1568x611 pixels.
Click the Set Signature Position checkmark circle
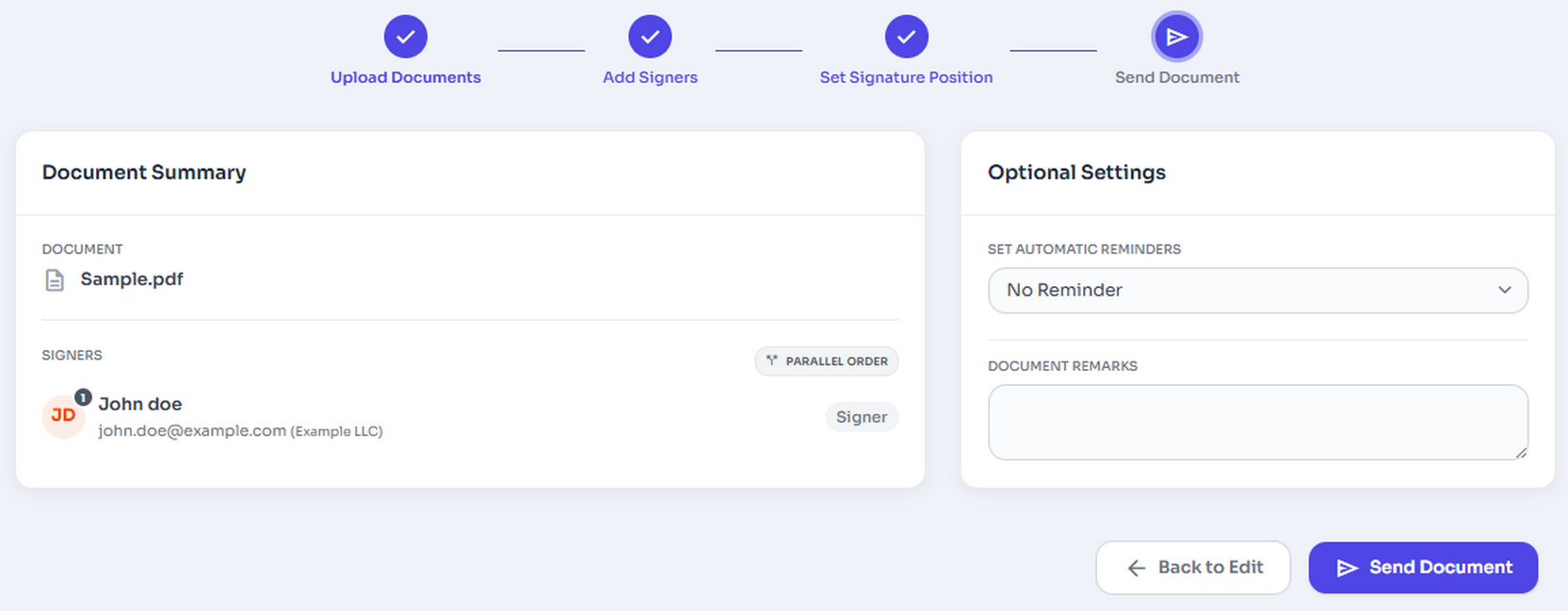point(907,37)
